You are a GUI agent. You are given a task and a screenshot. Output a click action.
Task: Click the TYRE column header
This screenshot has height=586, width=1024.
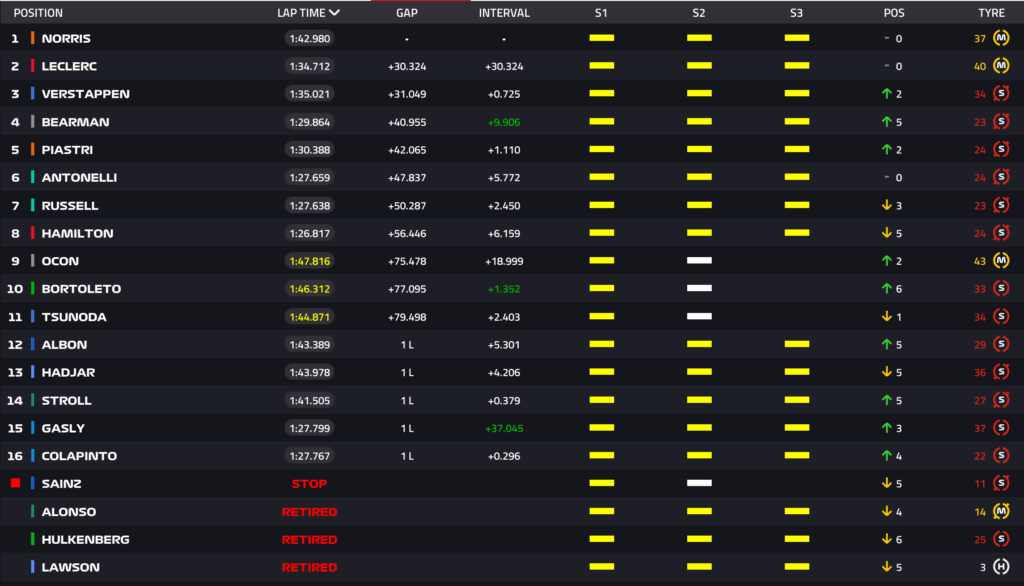click(x=991, y=13)
